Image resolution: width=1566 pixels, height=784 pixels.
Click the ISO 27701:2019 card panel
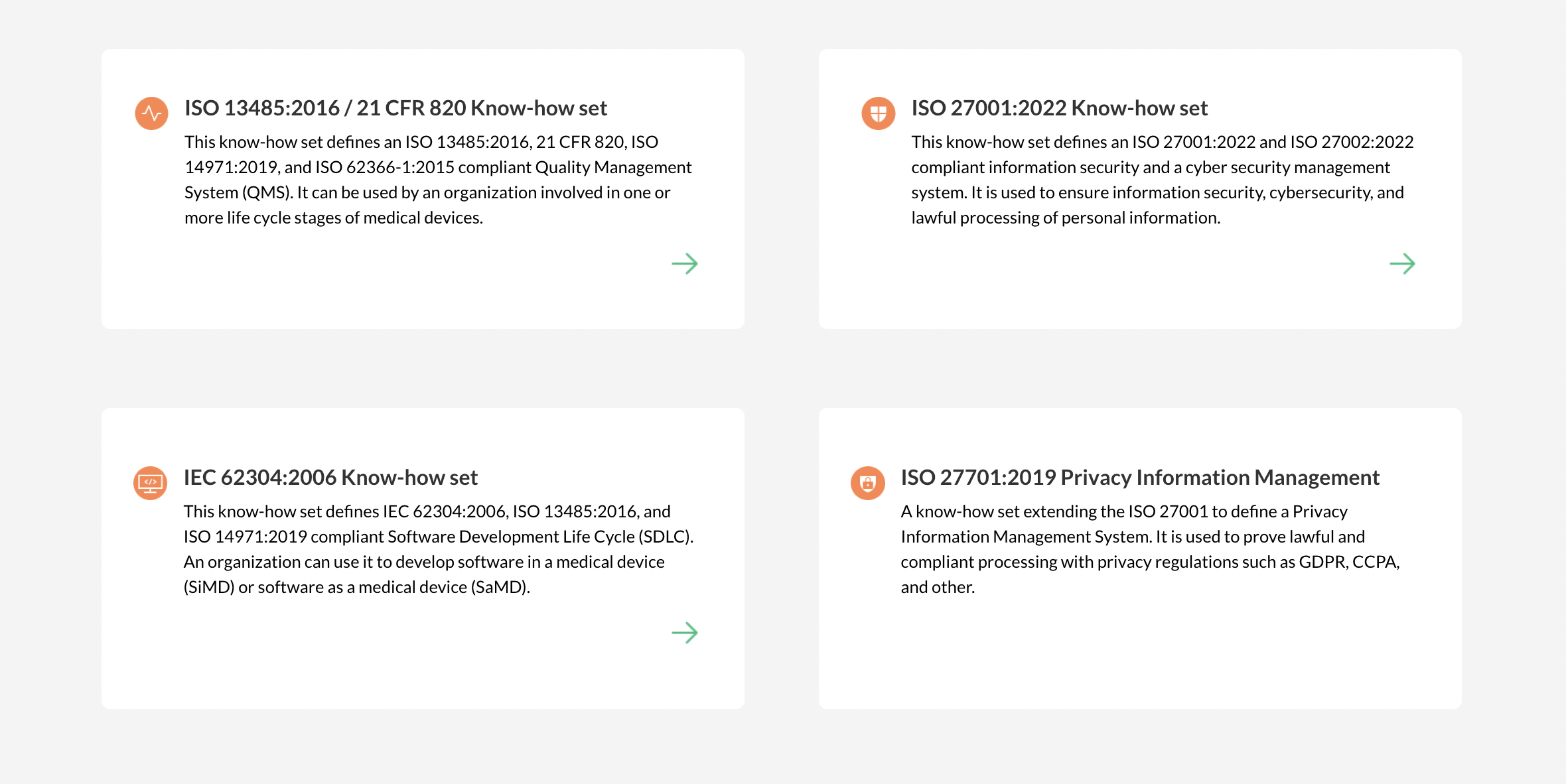(x=1140, y=557)
